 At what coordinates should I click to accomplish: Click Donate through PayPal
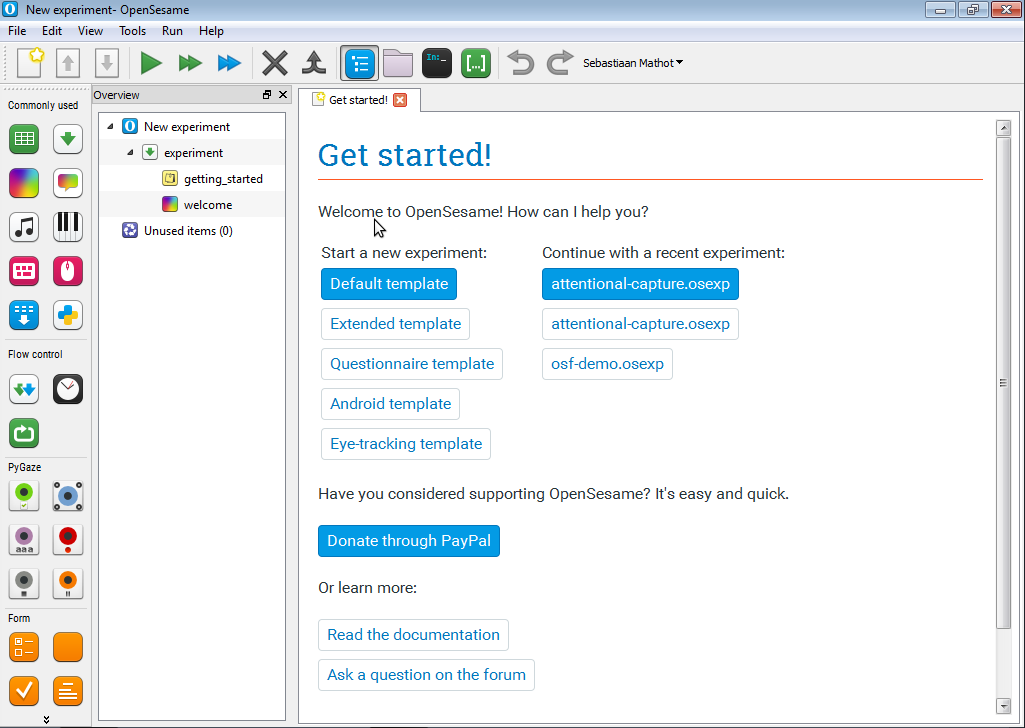pyautogui.click(x=409, y=541)
